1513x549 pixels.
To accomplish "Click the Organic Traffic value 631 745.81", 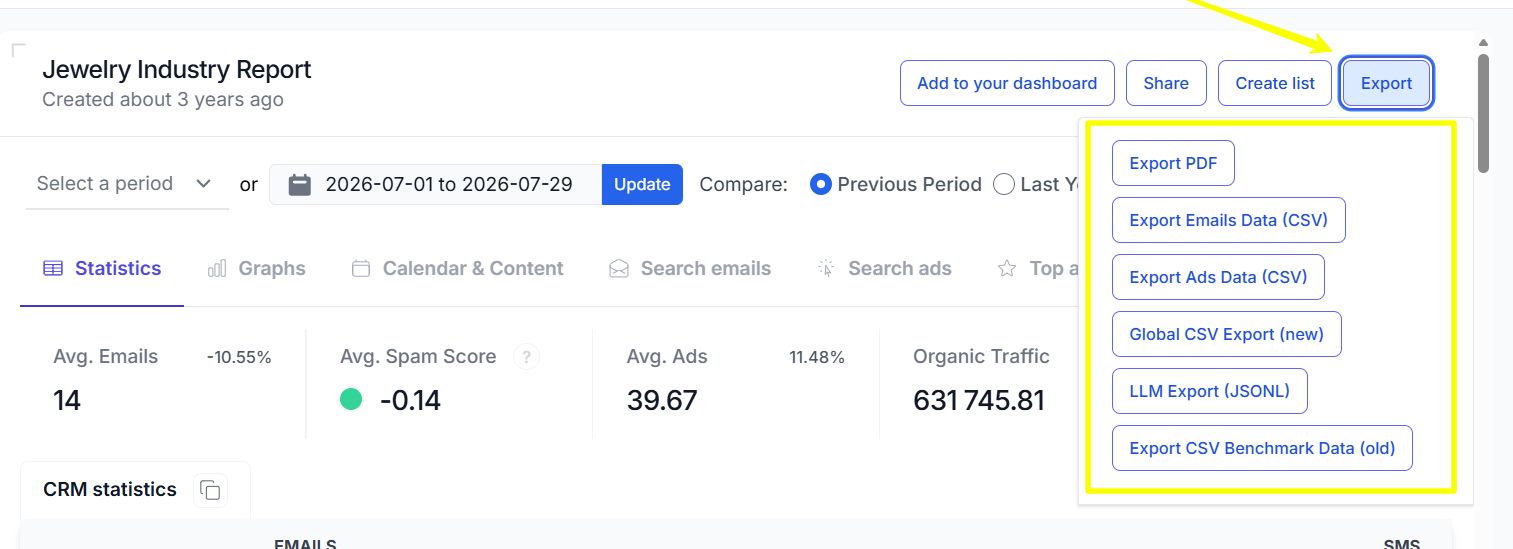I will point(979,401).
